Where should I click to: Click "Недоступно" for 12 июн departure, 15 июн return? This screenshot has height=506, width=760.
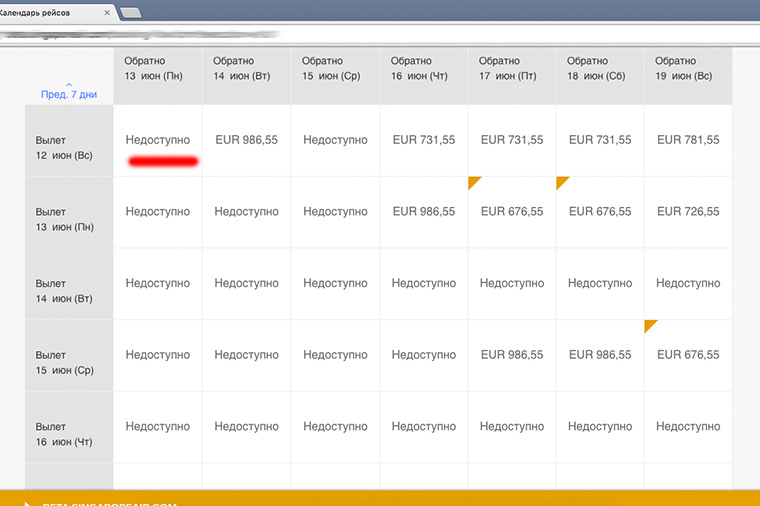tap(335, 140)
